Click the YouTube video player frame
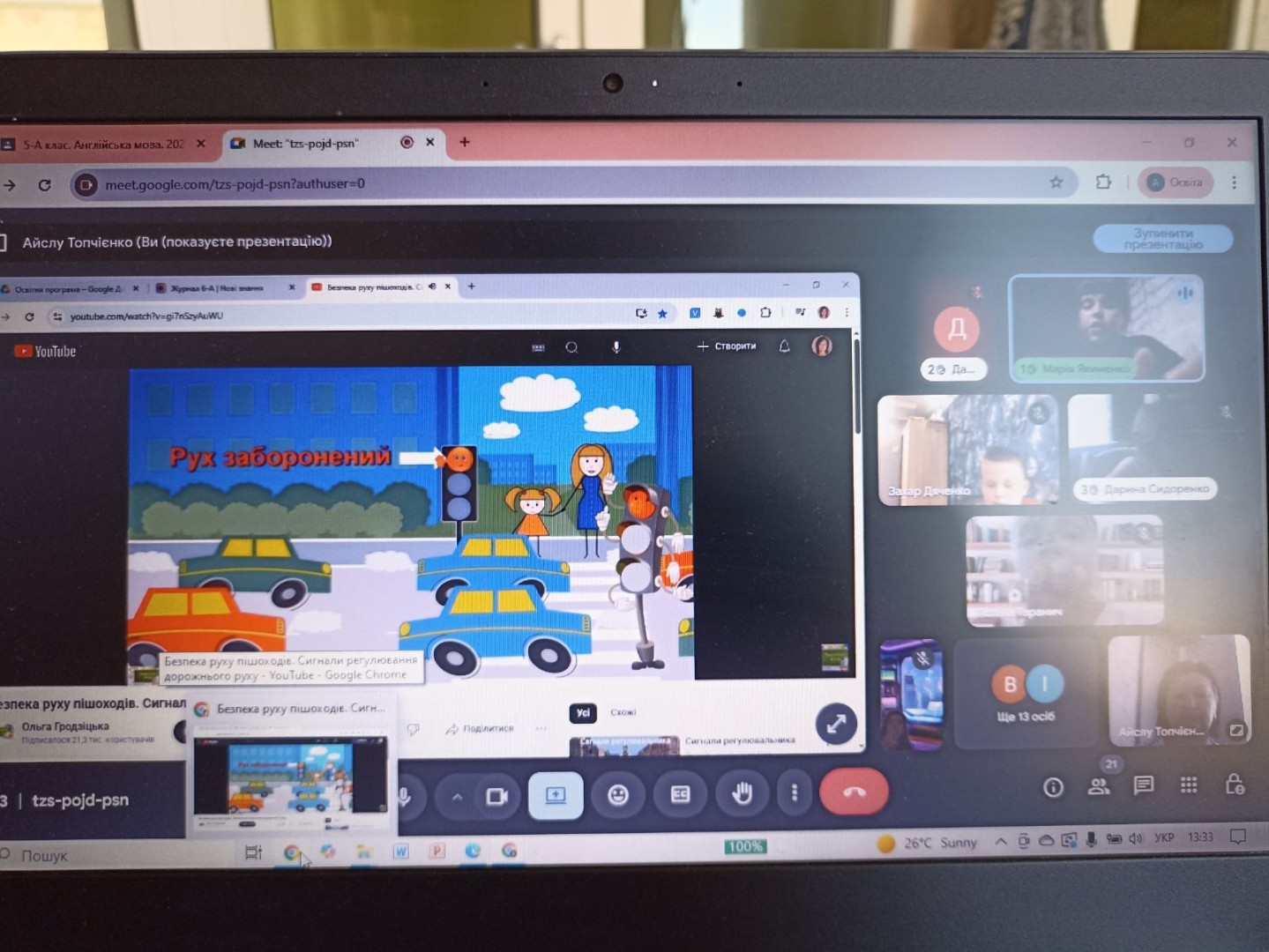This screenshot has width=1269, height=952. pyautogui.click(x=411, y=523)
